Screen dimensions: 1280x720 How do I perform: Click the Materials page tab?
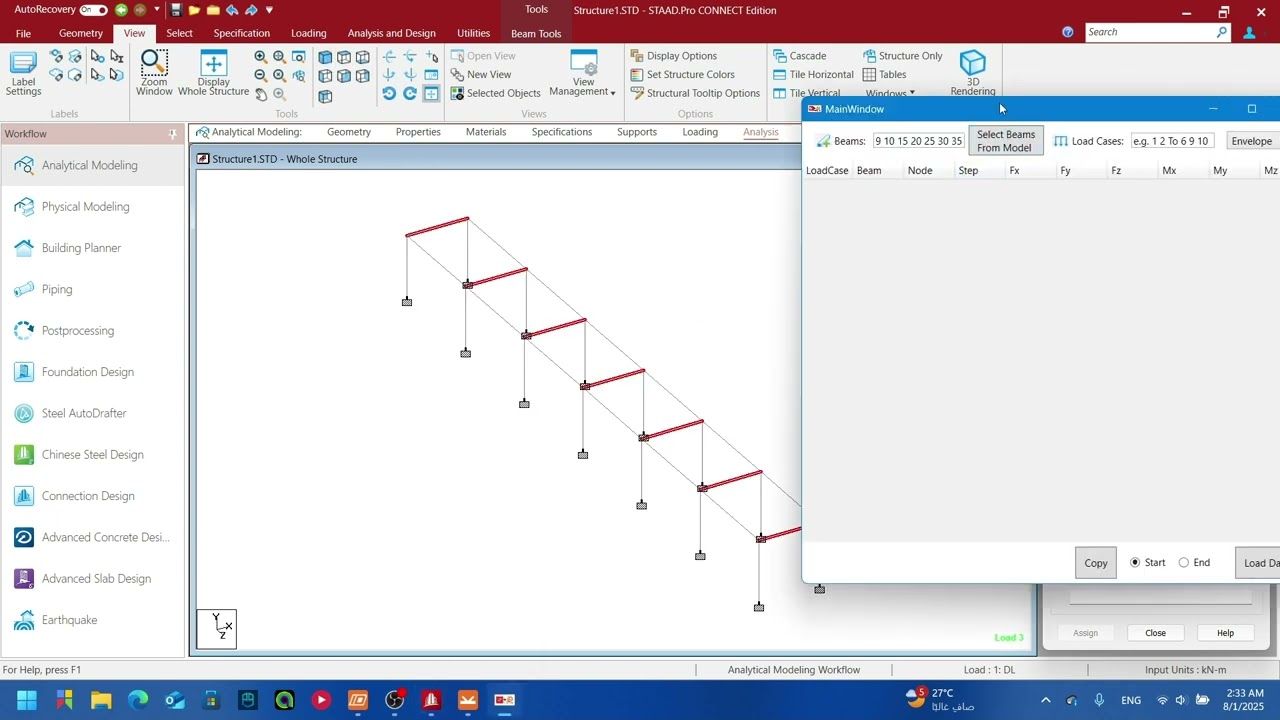(x=486, y=132)
